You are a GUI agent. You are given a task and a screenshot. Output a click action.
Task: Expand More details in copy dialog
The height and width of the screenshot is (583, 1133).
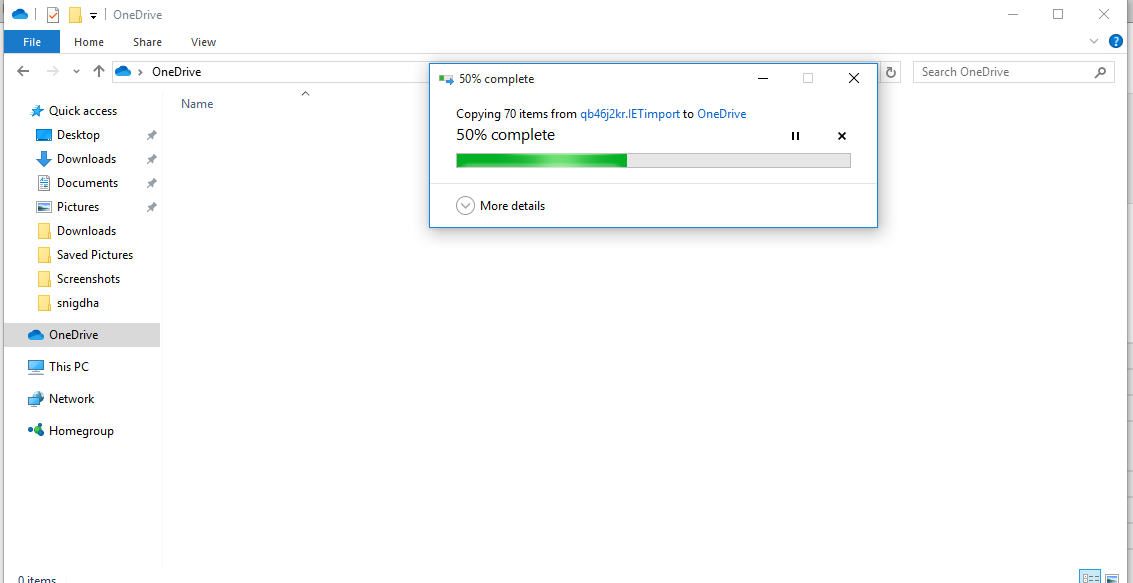501,206
